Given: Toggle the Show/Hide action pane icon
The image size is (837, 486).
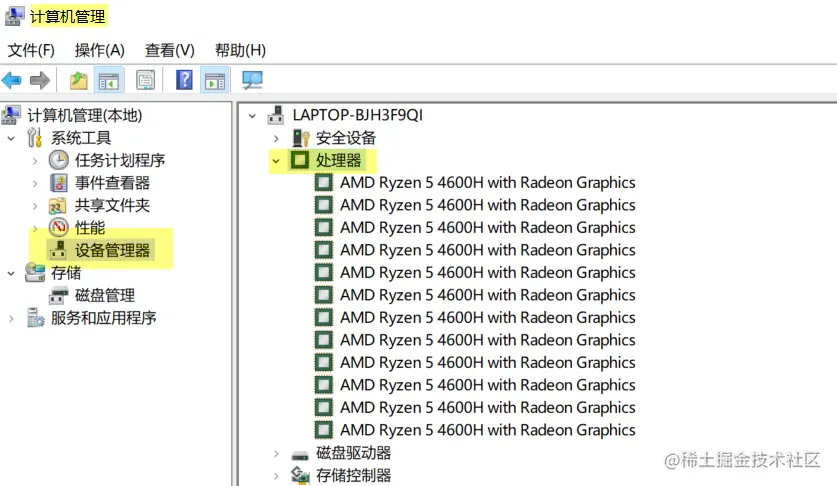Looking at the screenshot, I should click(215, 81).
